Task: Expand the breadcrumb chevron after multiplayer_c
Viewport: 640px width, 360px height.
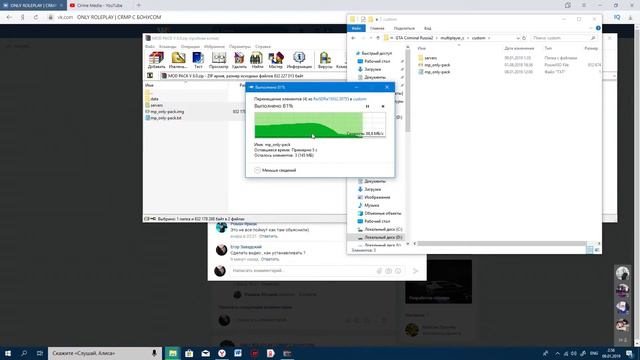Action: 468,38
